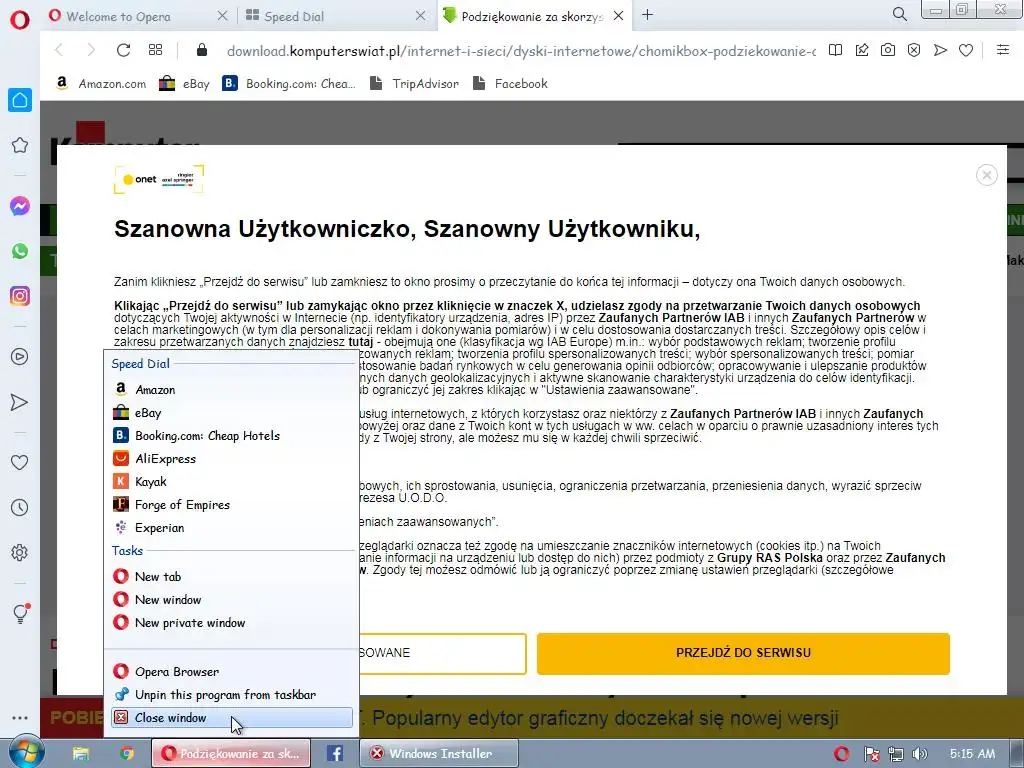Viewport: 1024px width, 768px height.
Task: Open Easy Setup menu icon
Action: [x=1003, y=50]
